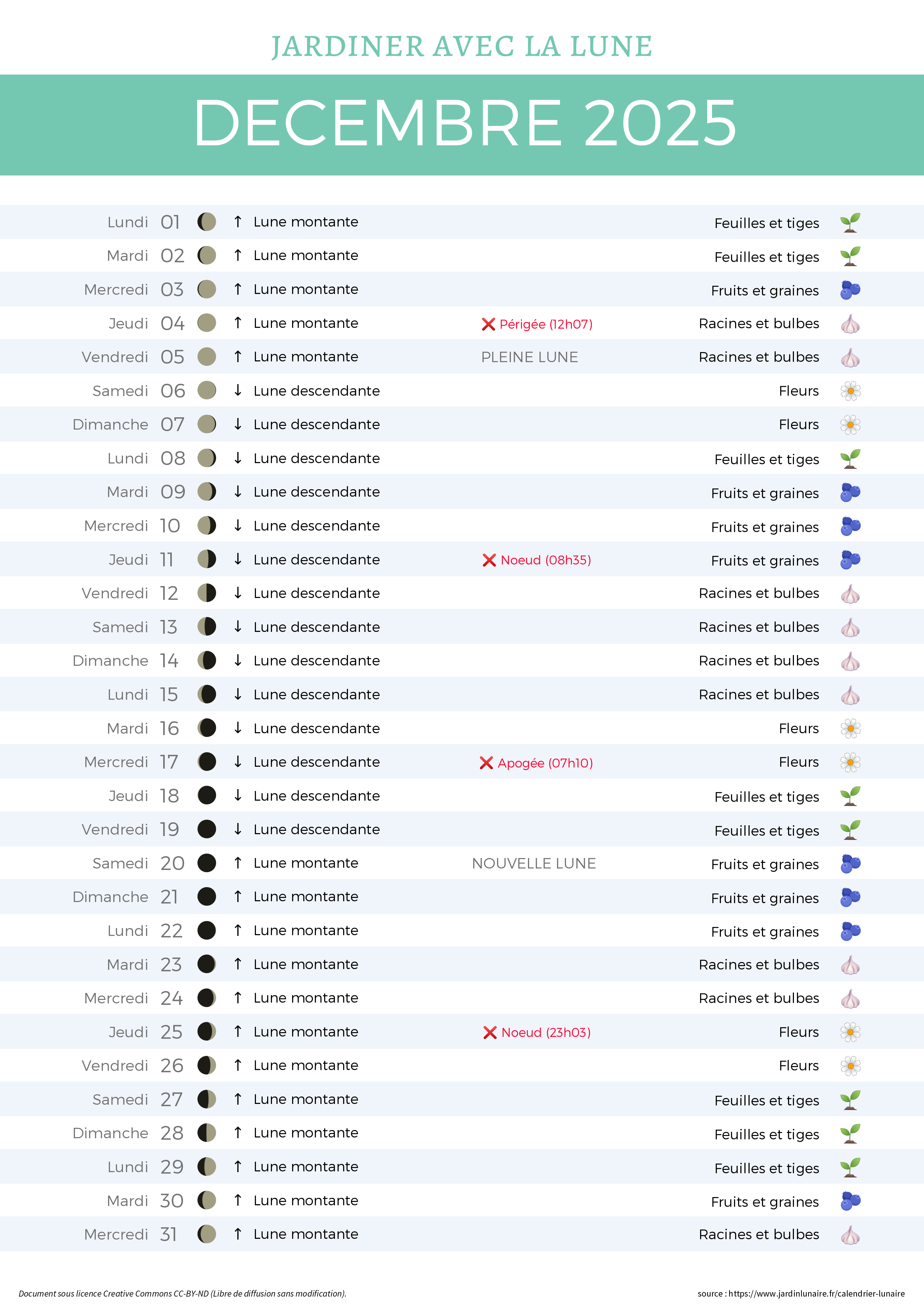Click the half moon icon for Jeudi 11
The width and height of the screenshot is (924, 1307).
coord(207,560)
